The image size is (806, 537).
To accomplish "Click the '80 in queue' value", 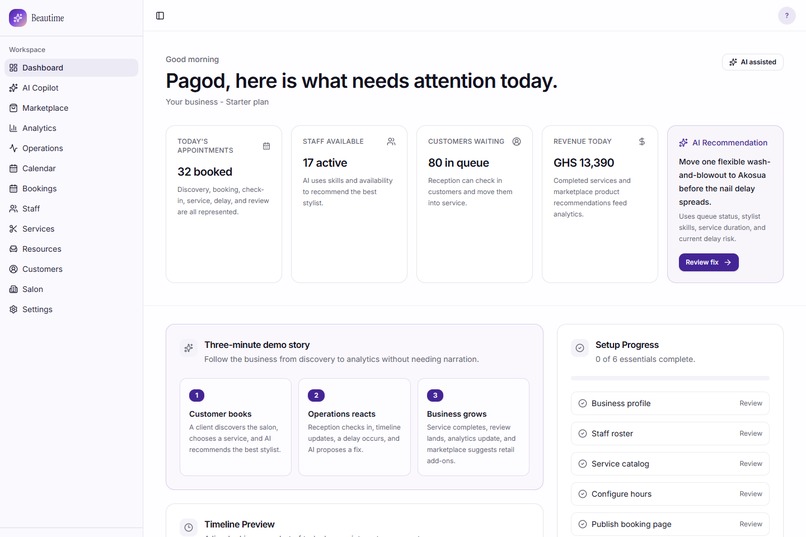I will 459,163.
